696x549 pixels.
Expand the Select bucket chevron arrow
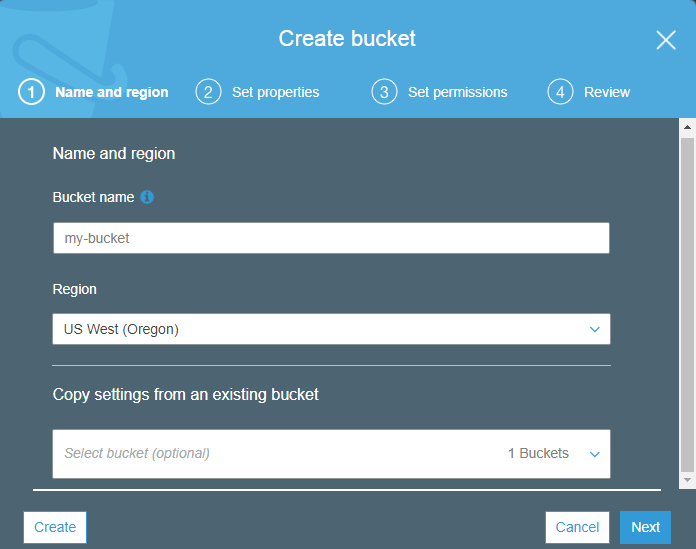click(x=595, y=454)
